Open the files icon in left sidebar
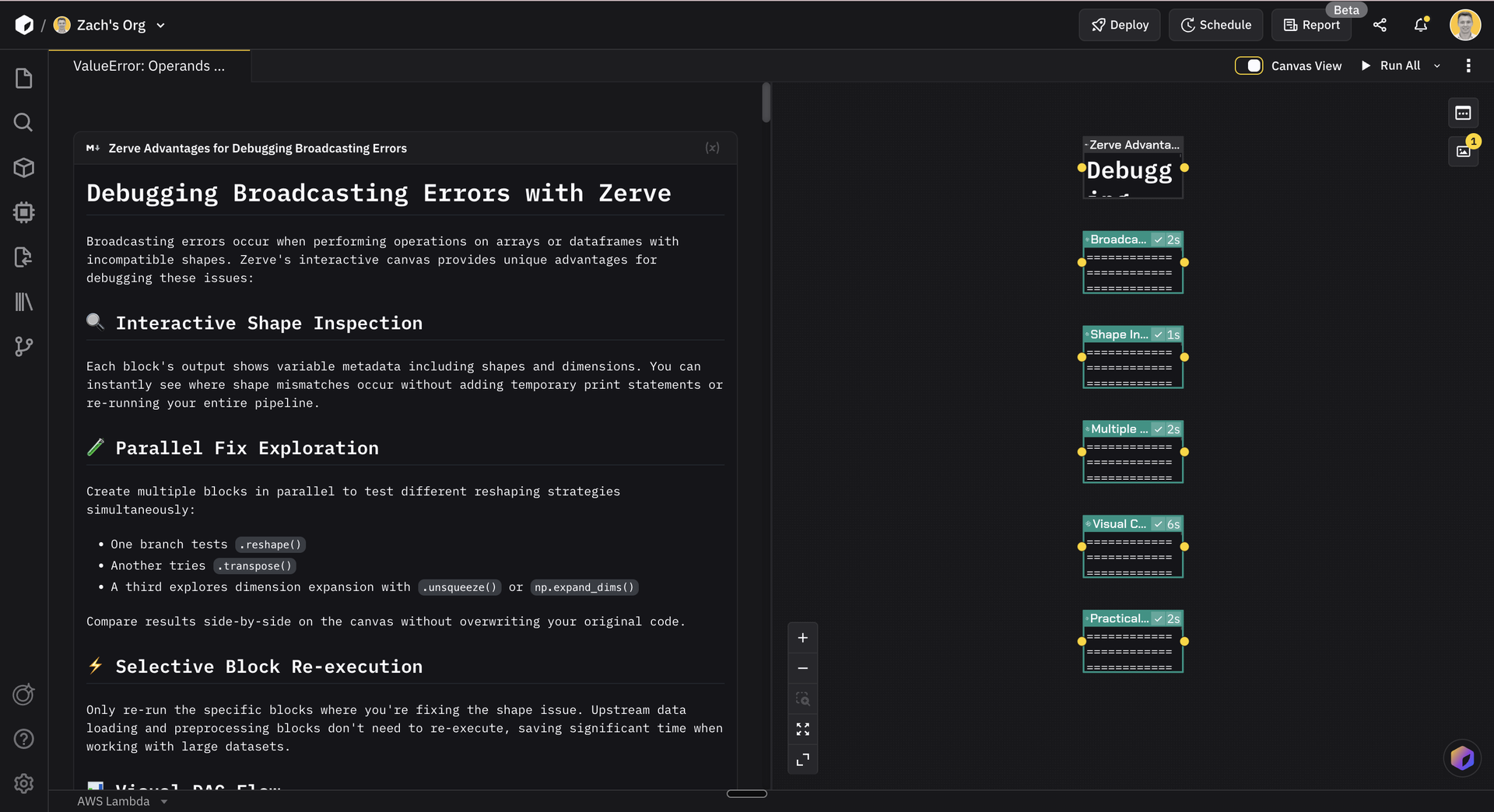1494x812 pixels. pyautogui.click(x=24, y=78)
